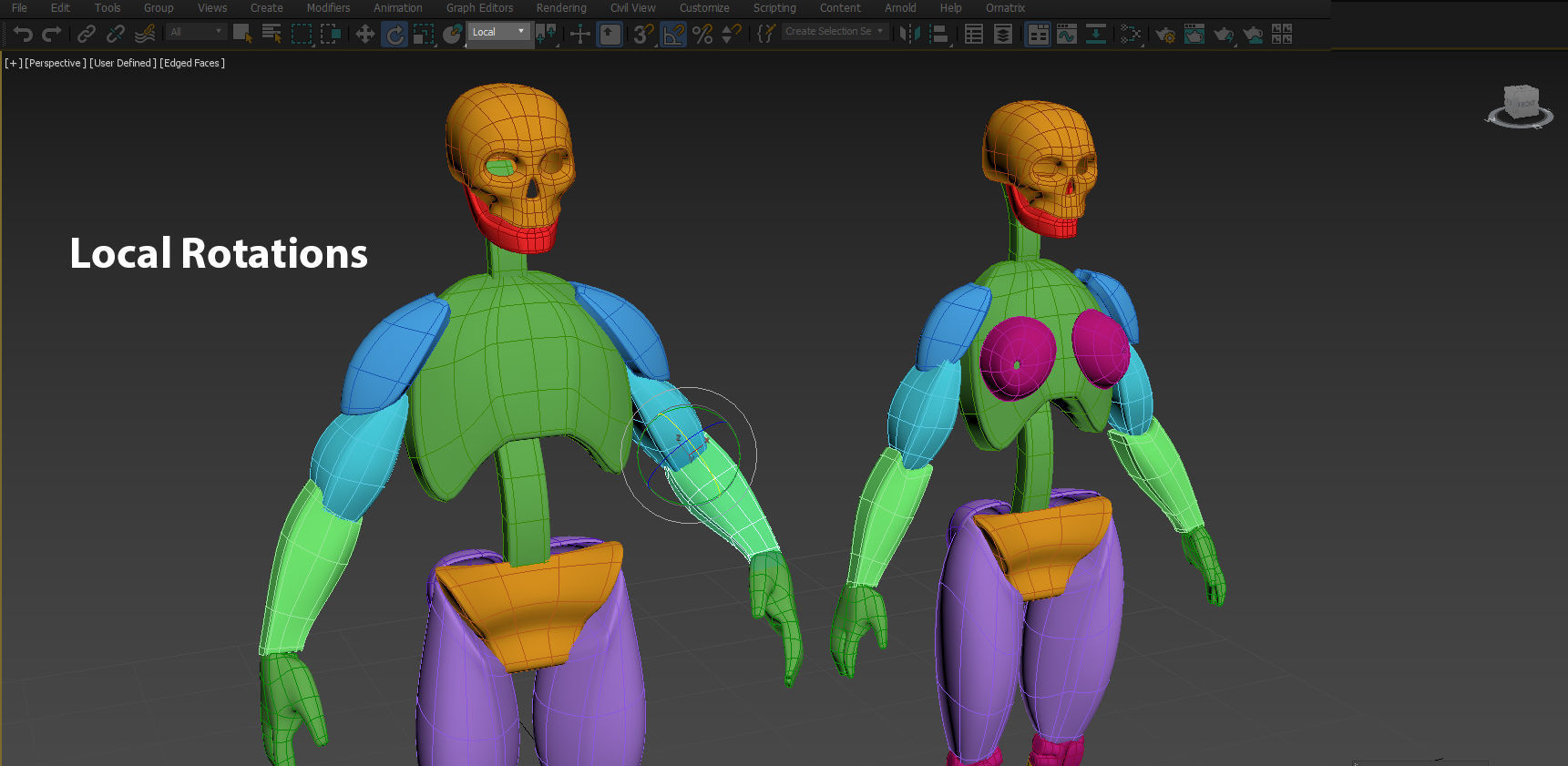Screen dimensions: 1568x766
Task: Select the right character's magenta chest sphere
Action: [1017, 358]
